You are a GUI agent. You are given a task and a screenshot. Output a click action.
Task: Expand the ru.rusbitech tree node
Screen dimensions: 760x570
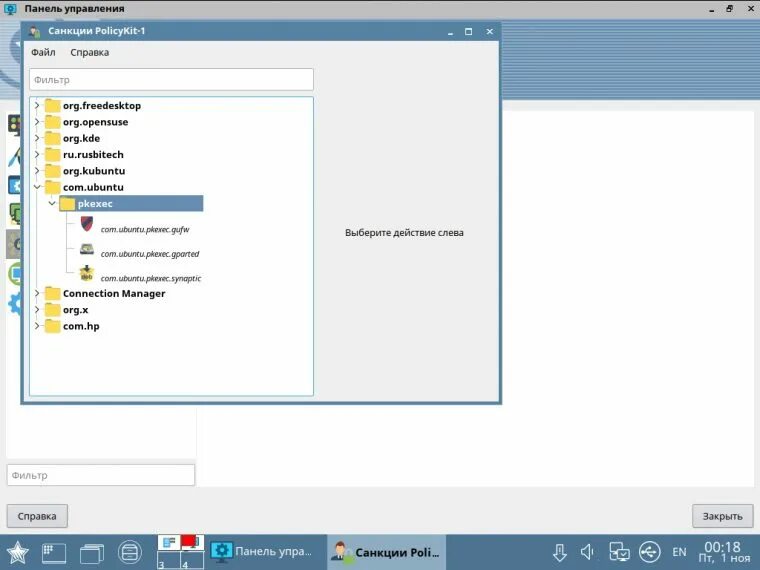(x=37, y=155)
